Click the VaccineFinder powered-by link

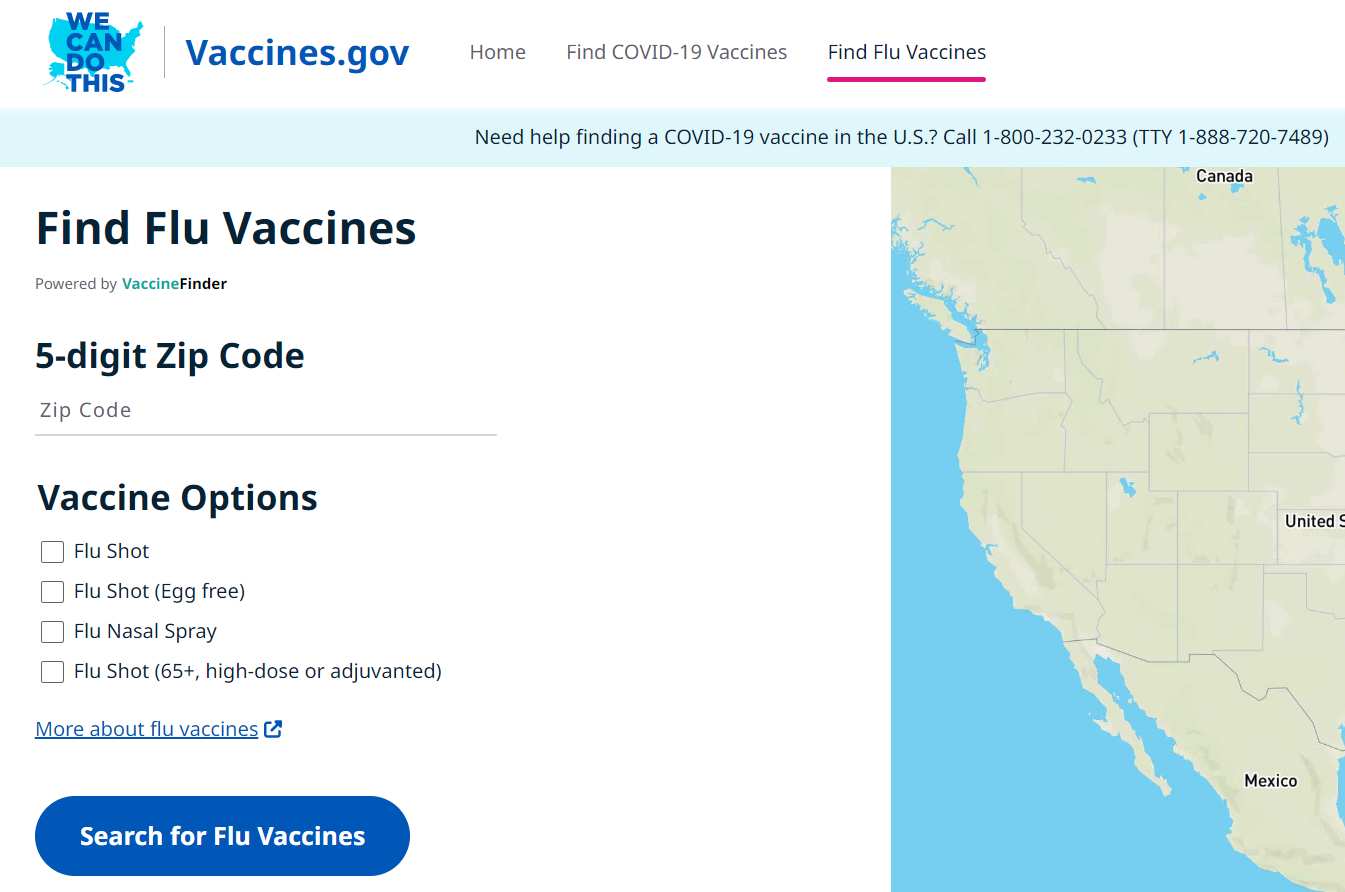coord(174,284)
